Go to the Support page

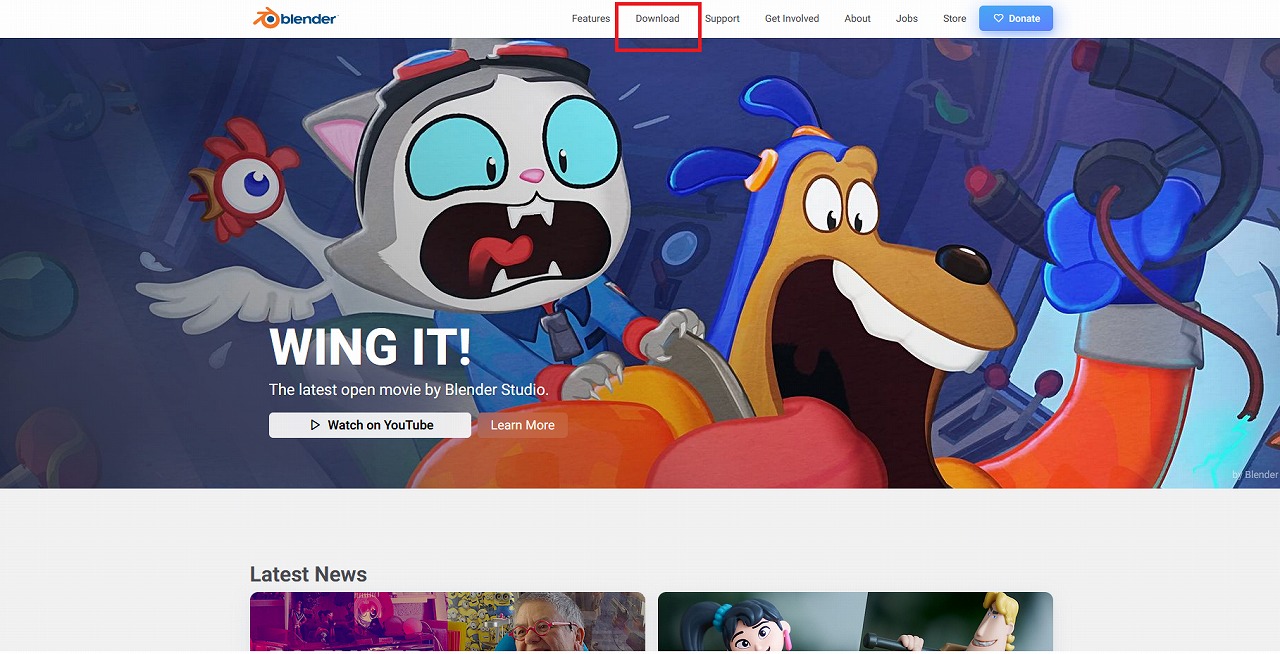point(722,19)
